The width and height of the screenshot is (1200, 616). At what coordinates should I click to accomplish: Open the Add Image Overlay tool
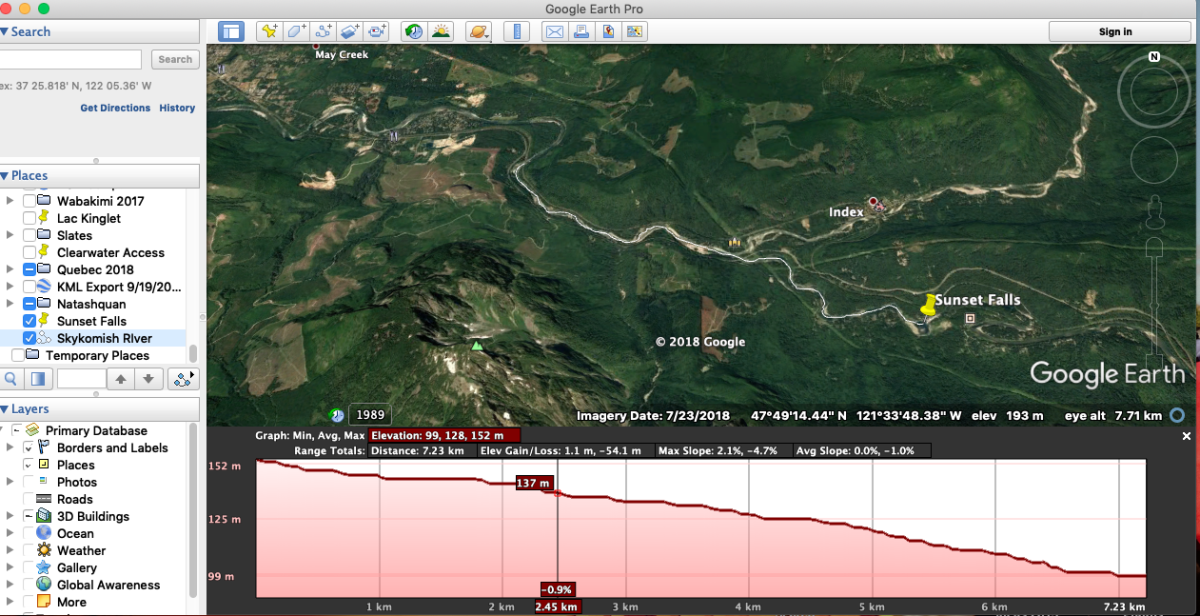tap(349, 31)
